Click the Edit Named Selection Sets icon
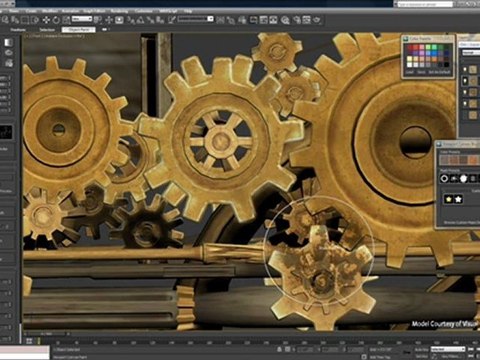This screenshot has width=480, height=360. [x=172, y=20]
